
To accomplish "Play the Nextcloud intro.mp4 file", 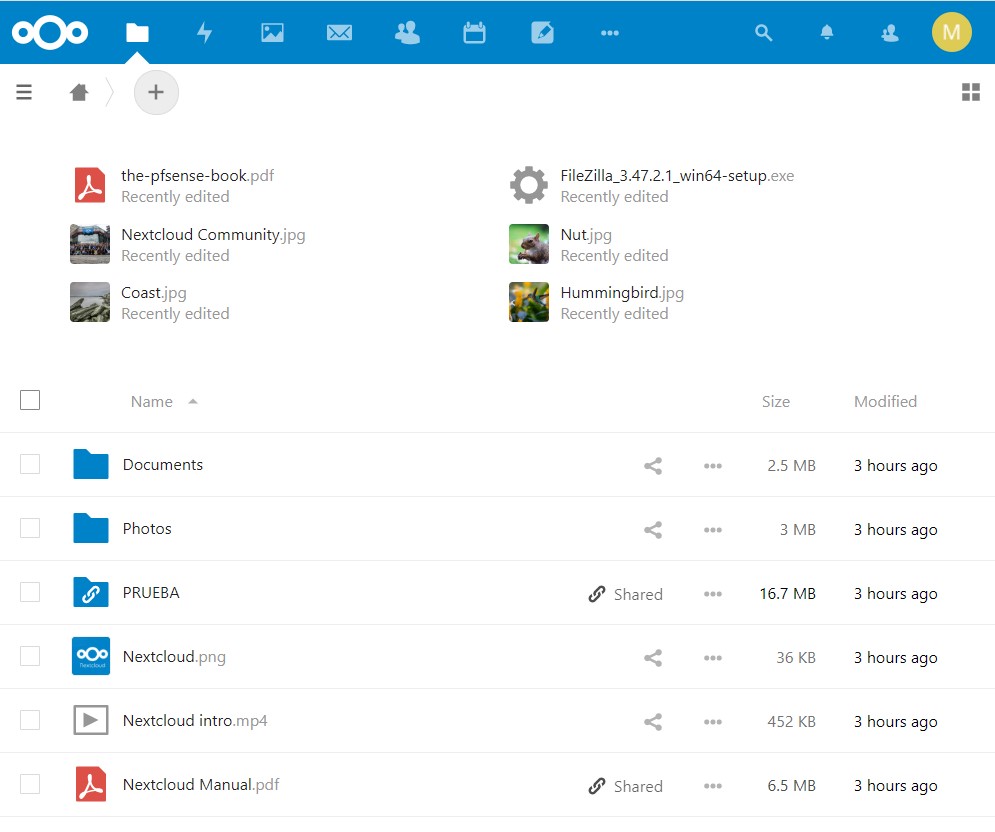I will coord(195,722).
